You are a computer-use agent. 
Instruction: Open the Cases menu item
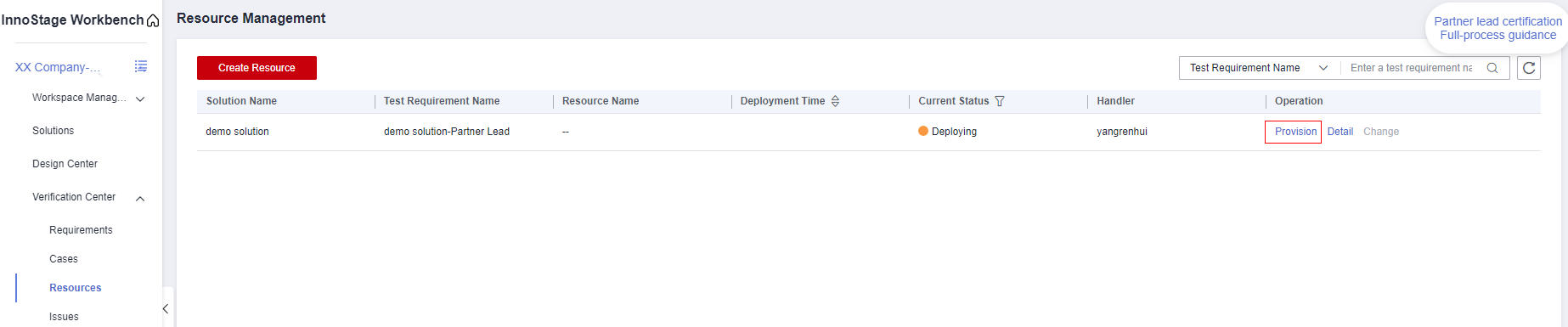point(64,259)
